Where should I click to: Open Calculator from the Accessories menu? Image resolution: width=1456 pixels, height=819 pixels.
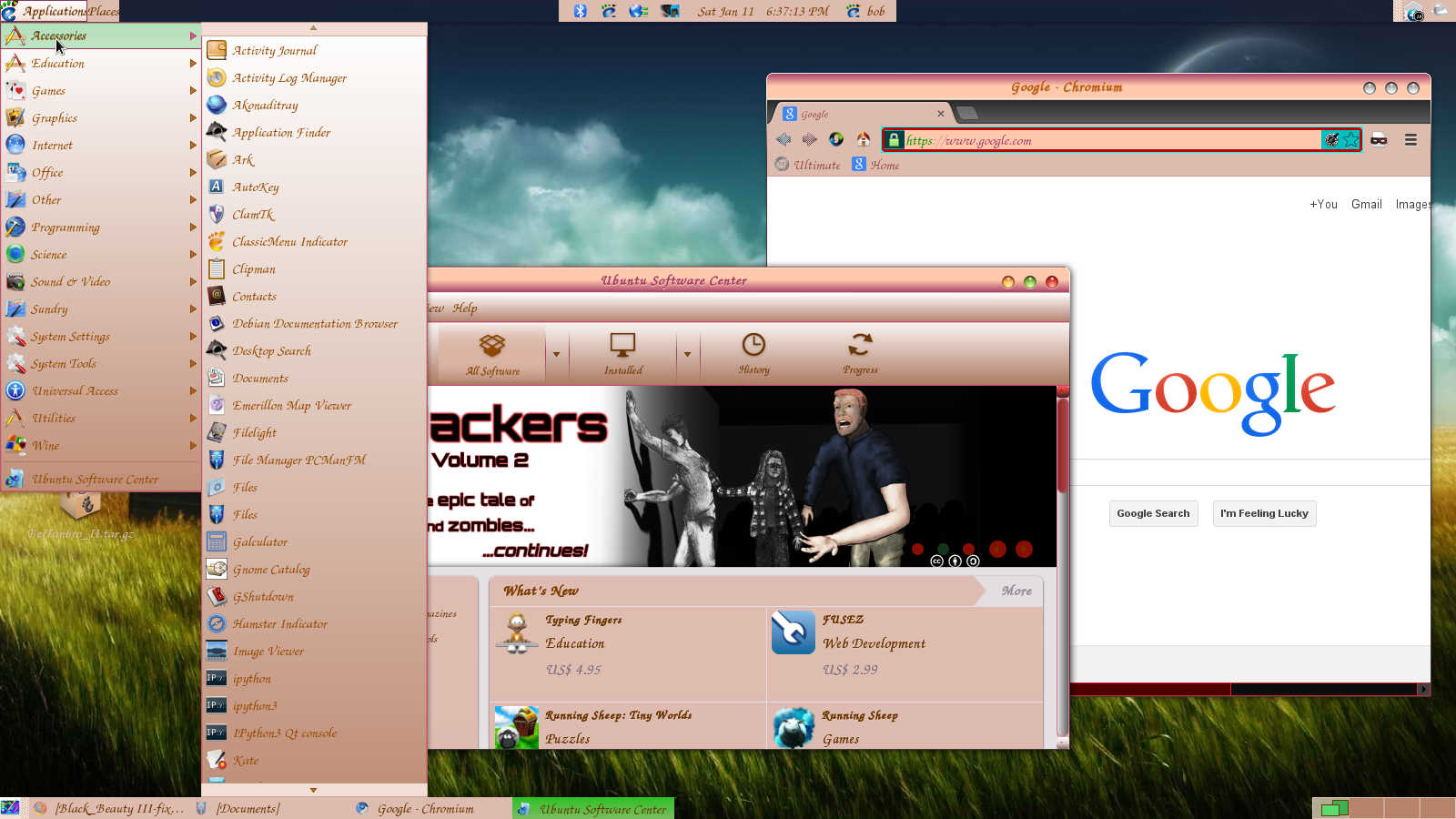pos(314,542)
